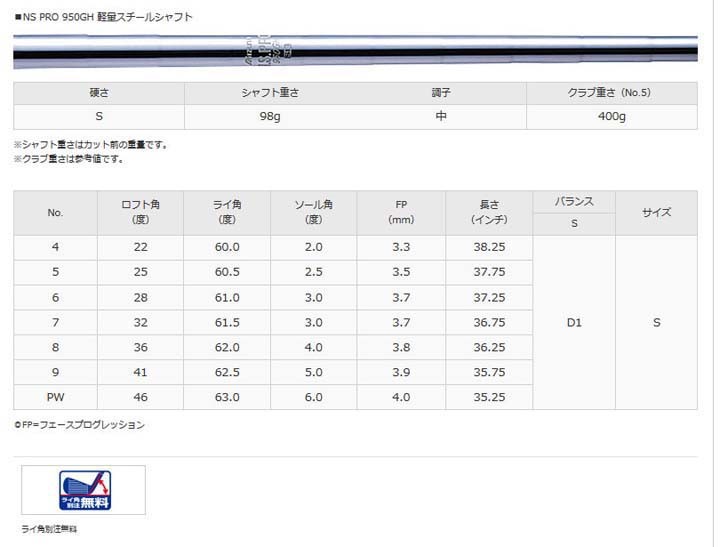The image size is (720, 547).
Task: Click the クラブ重さ (No.5) header
Action: point(612,93)
